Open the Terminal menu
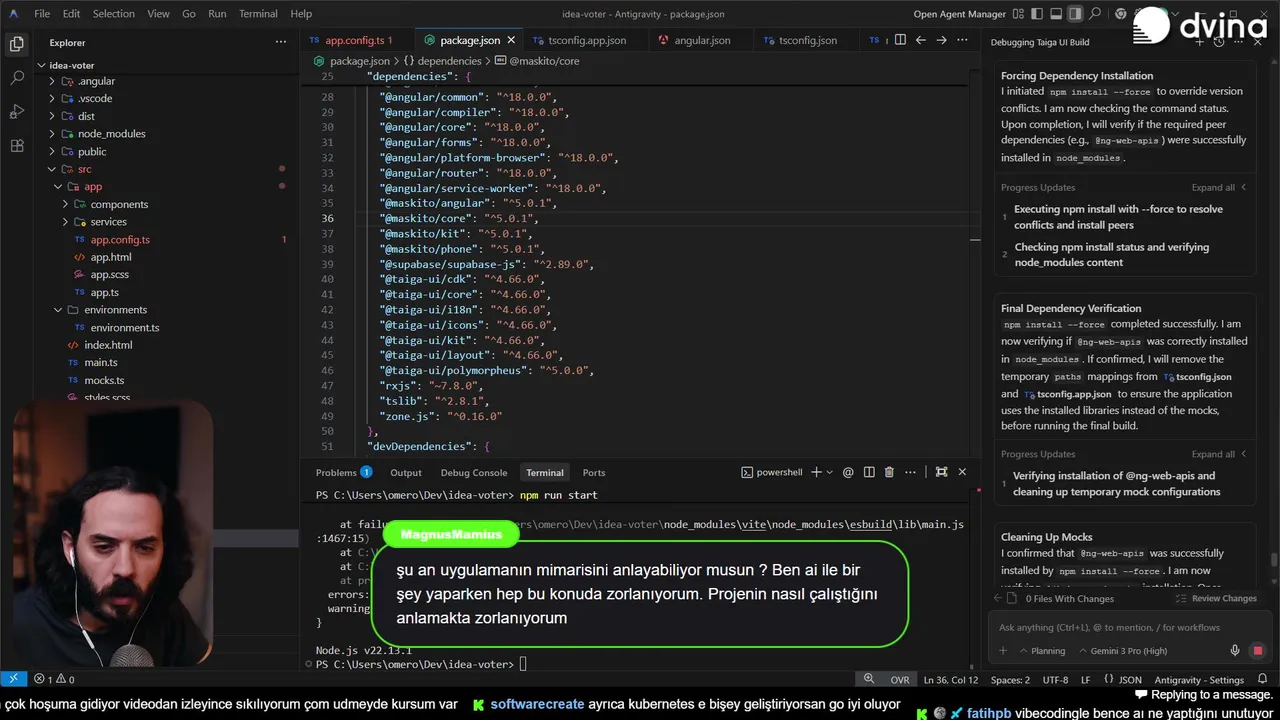 point(258,14)
